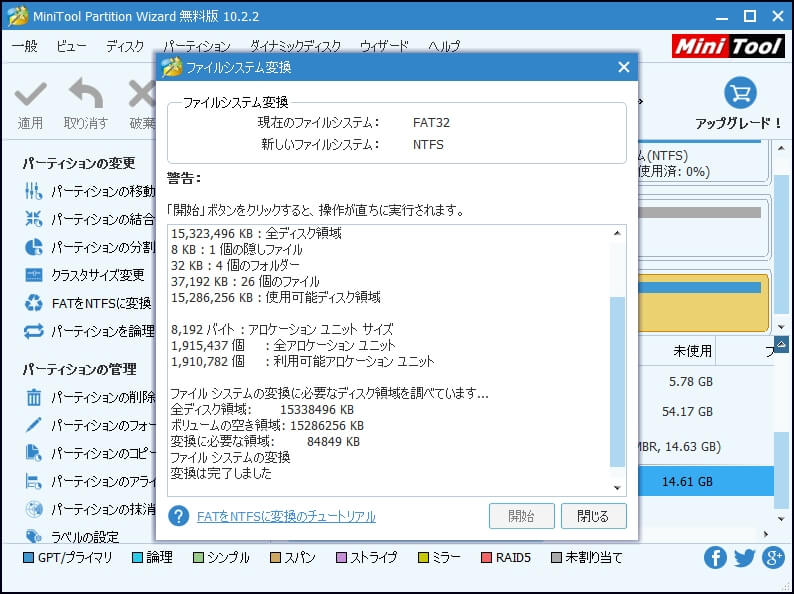The height and width of the screenshot is (594, 794).
Task: Open the ダイナミックディスク menu
Action: (x=295, y=47)
